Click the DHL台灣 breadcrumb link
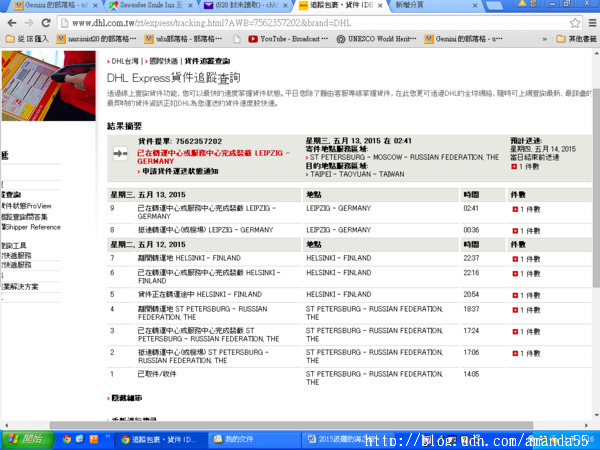600x450 pixels. click(125, 61)
